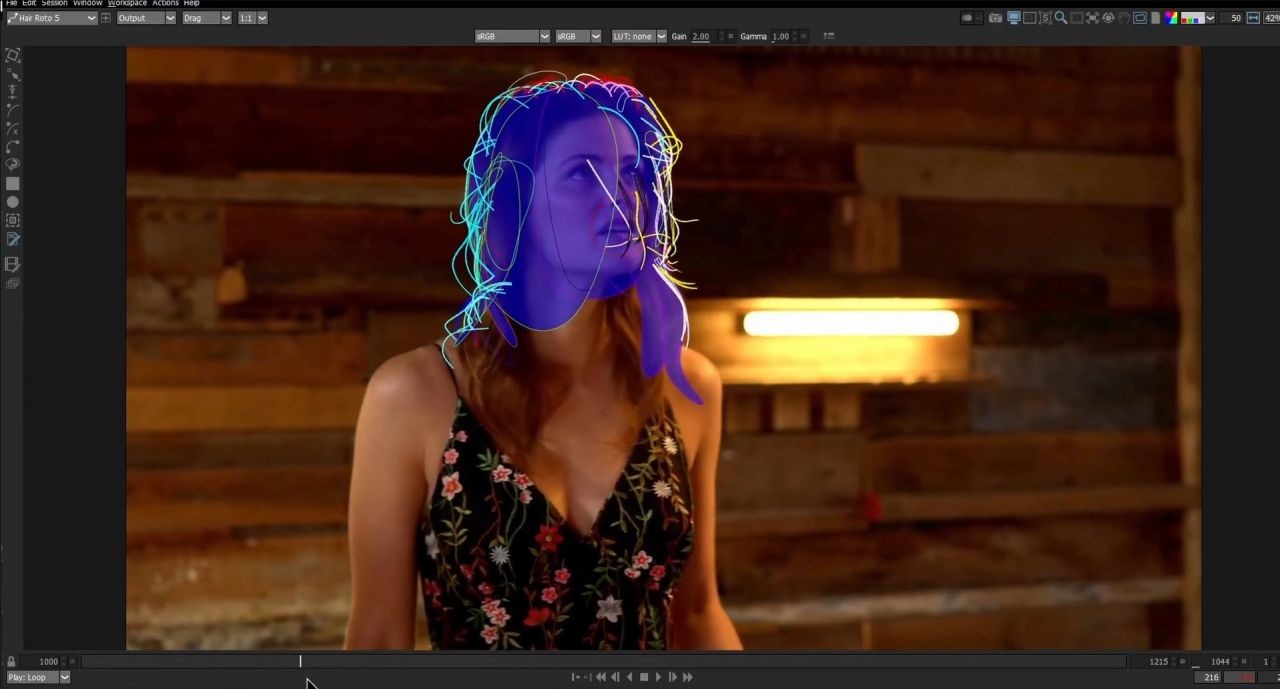The image size is (1280, 689).
Task: Select the Transform tool in left toolbar
Action: (x=13, y=55)
